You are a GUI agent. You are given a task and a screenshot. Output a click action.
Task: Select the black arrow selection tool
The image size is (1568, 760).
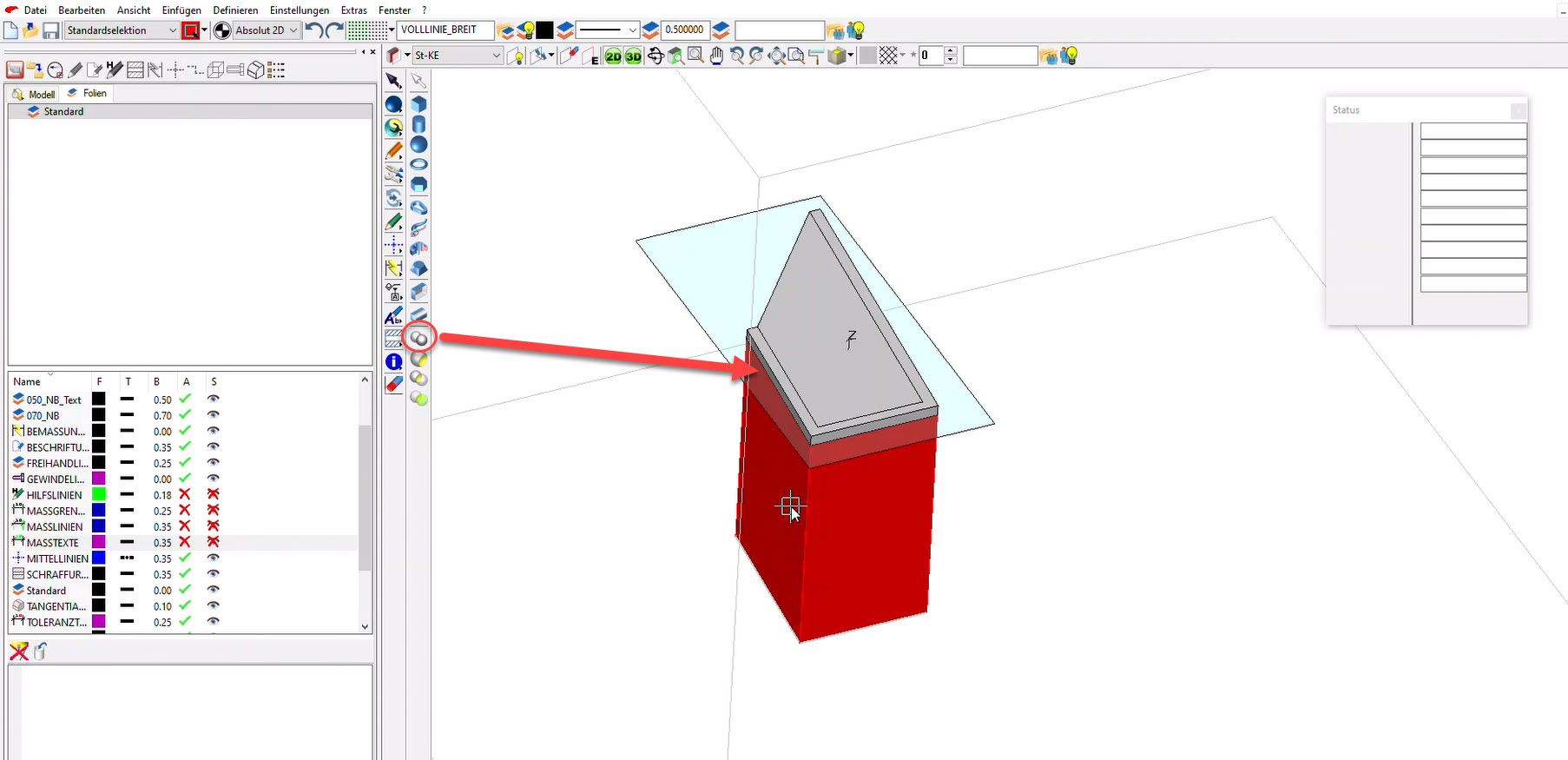[393, 81]
